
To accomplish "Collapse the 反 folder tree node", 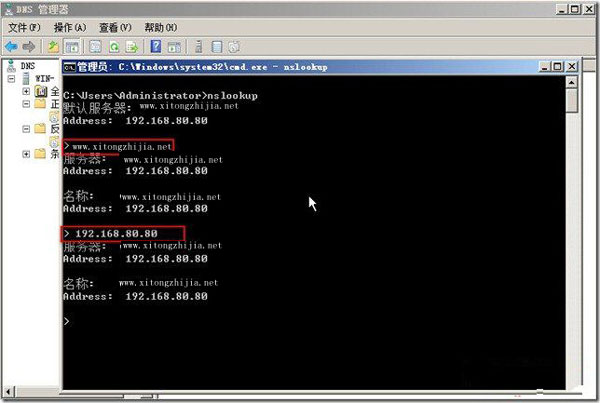I will point(26,129).
